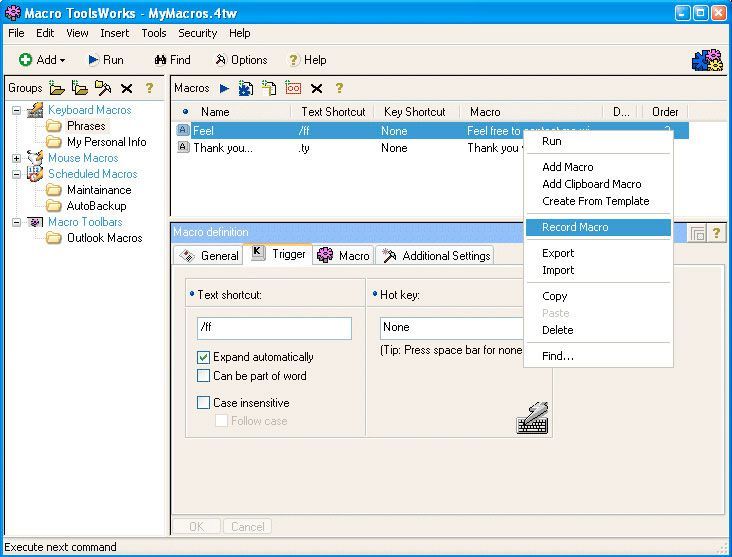The height and width of the screenshot is (557, 732).
Task: Switch to the Macro tab
Action: 343,255
